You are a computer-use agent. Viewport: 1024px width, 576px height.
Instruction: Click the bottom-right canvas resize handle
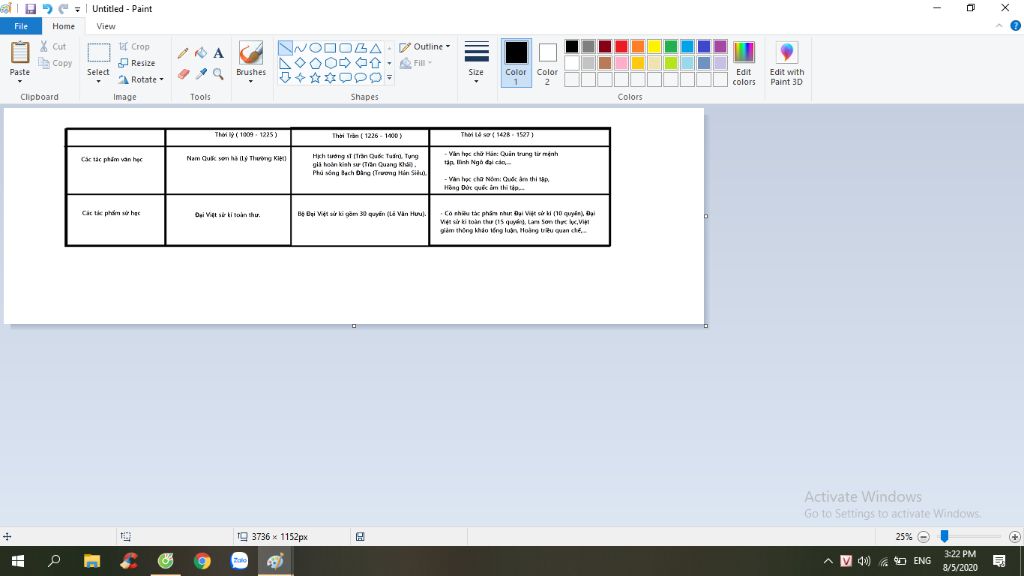click(x=706, y=326)
